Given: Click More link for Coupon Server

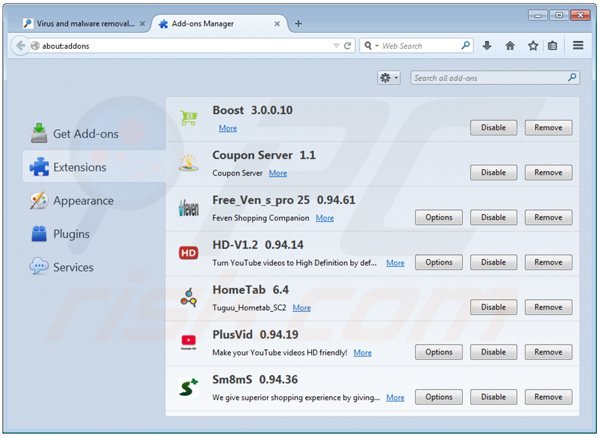Looking at the screenshot, I should 278,173.
